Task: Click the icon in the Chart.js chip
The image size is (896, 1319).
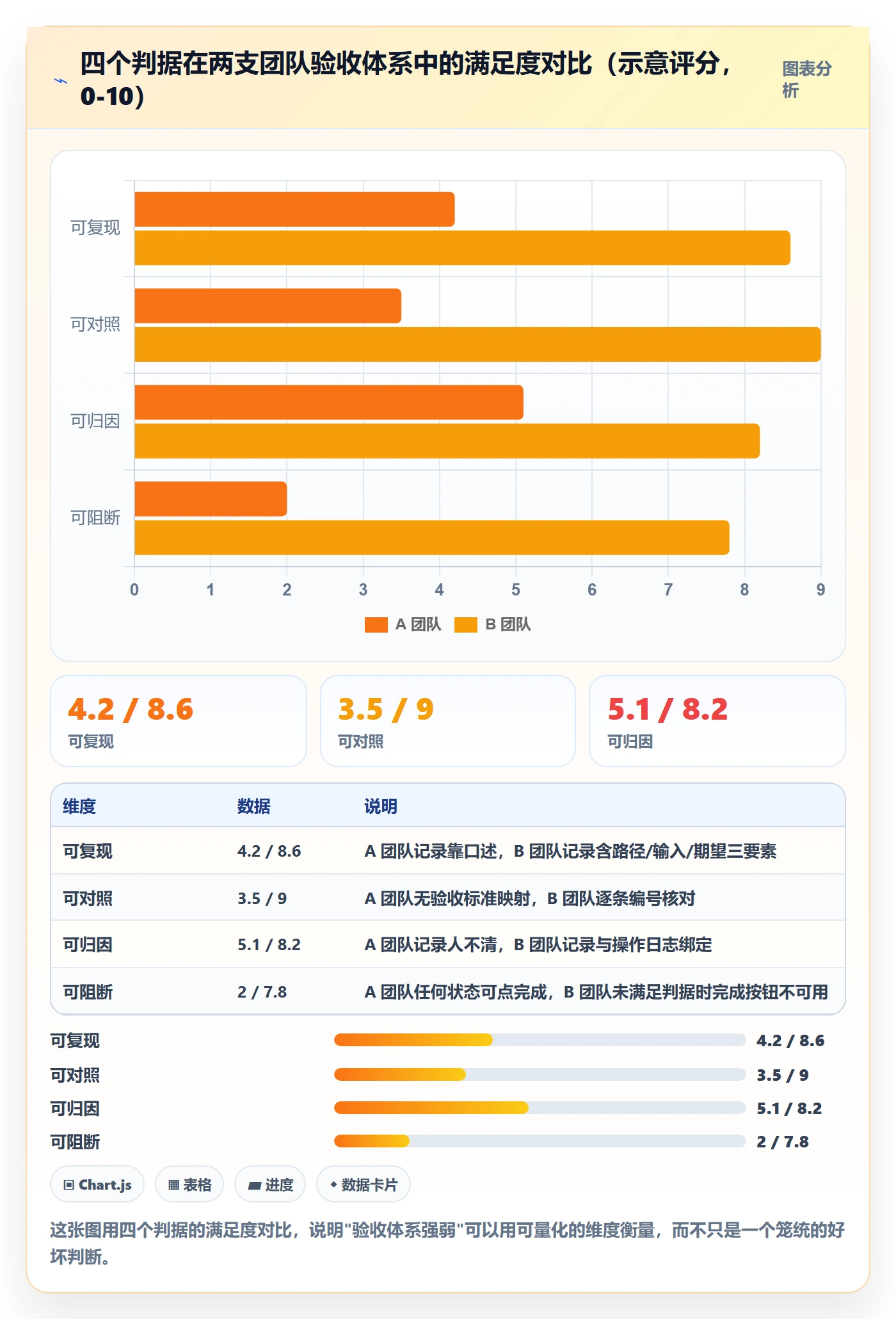Action: click(69, 1185)
